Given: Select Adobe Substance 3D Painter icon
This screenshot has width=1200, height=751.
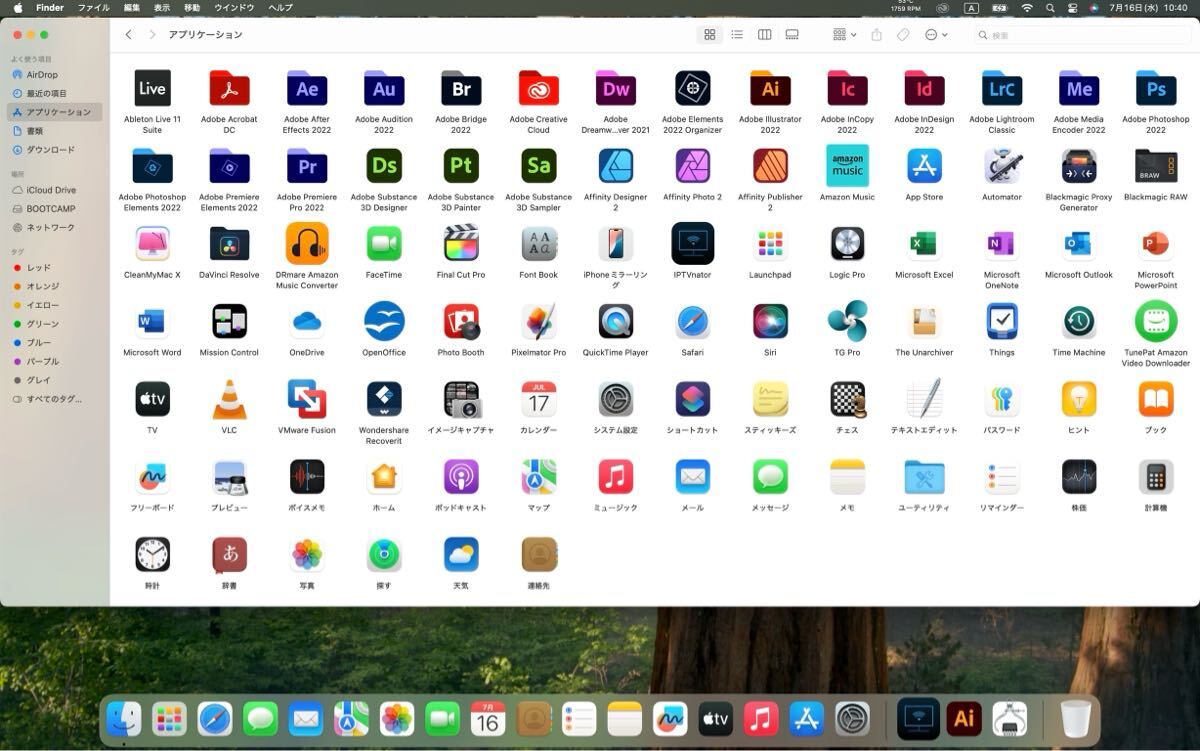Looking at the screenshot, I should [461, 166].
